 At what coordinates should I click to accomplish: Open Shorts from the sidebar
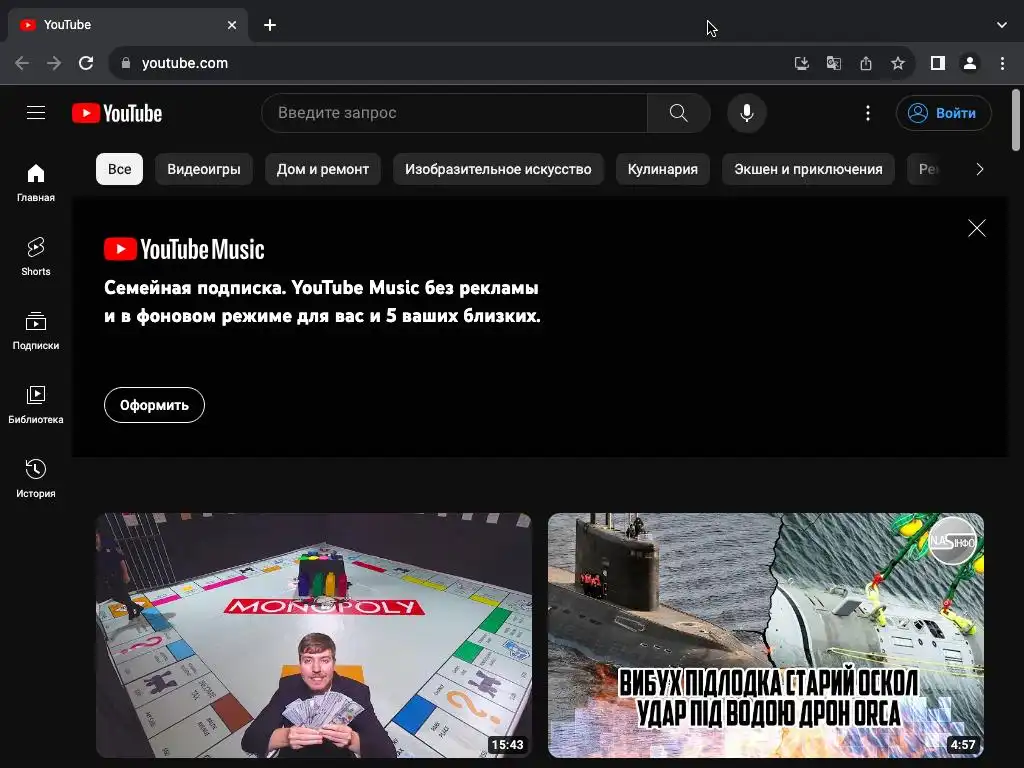36,257
